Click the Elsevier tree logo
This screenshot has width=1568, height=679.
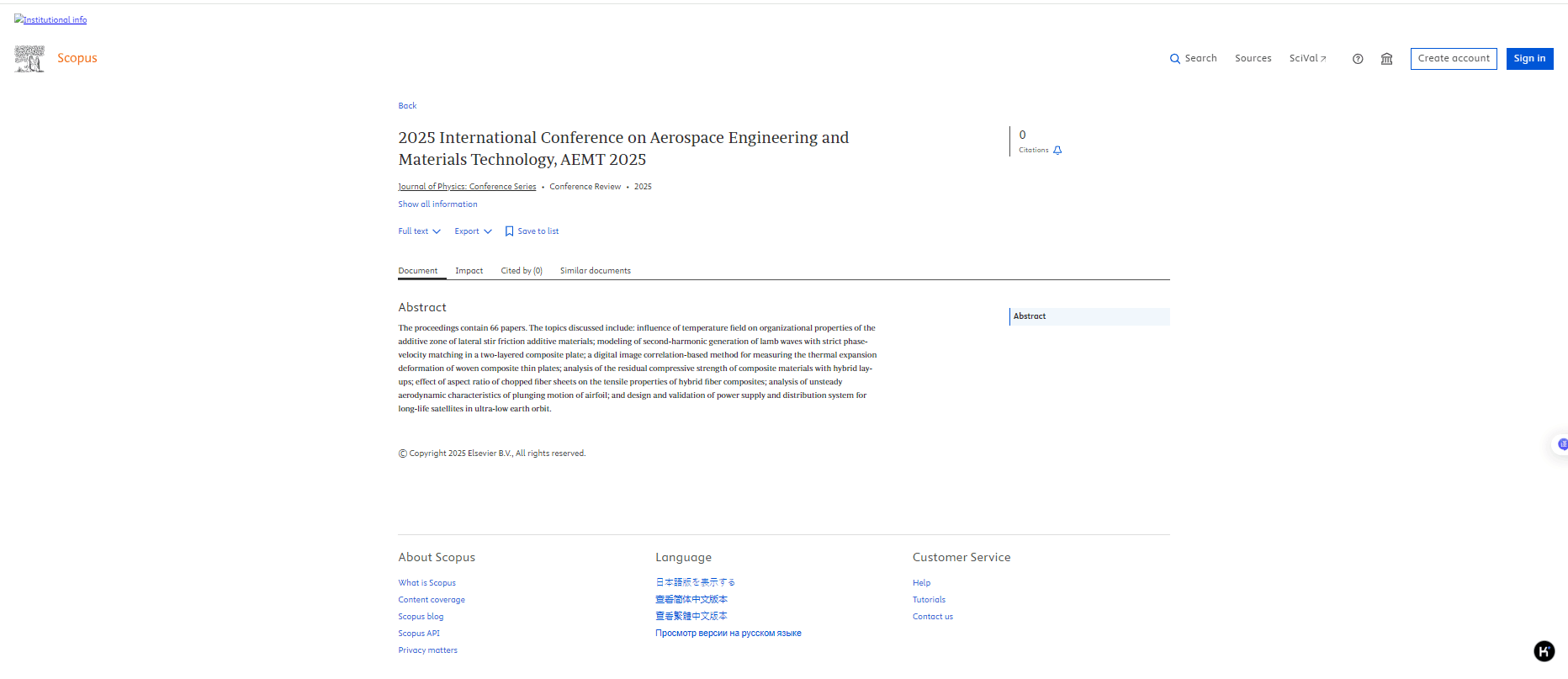click(x=29, y=59)
